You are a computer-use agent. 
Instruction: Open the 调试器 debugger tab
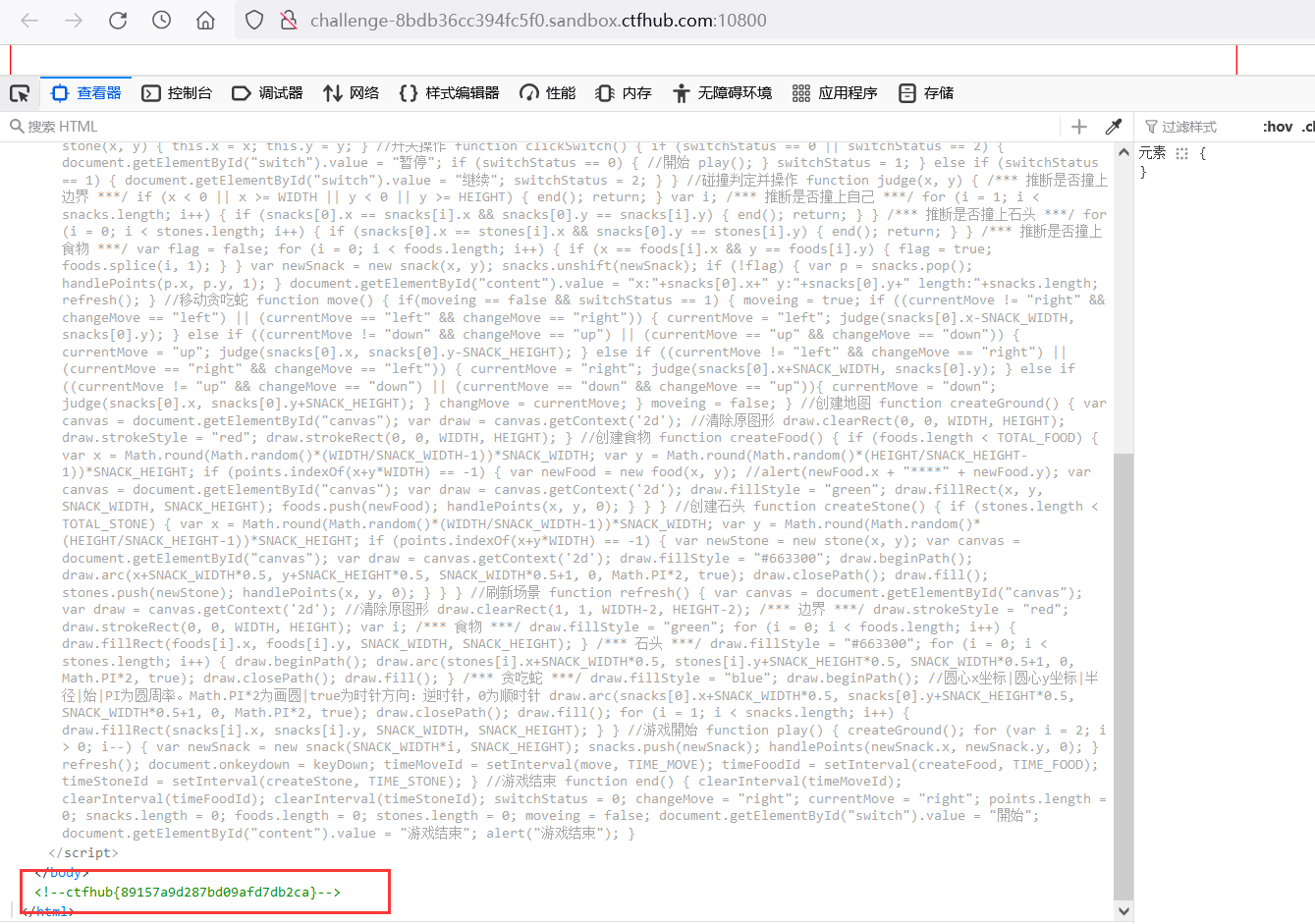pos(267,93)
